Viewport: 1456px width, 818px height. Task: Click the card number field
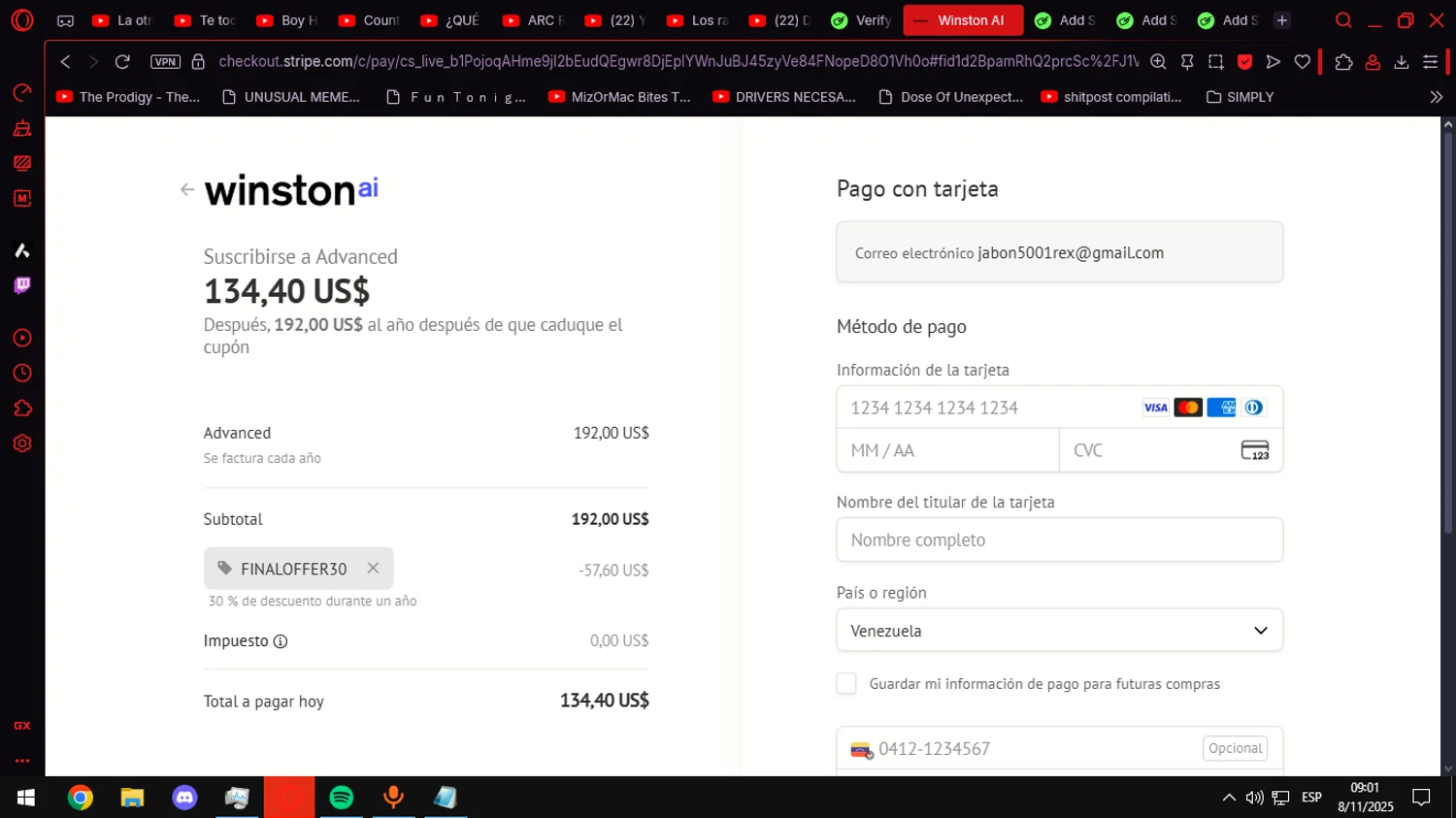click(1059, 408)
